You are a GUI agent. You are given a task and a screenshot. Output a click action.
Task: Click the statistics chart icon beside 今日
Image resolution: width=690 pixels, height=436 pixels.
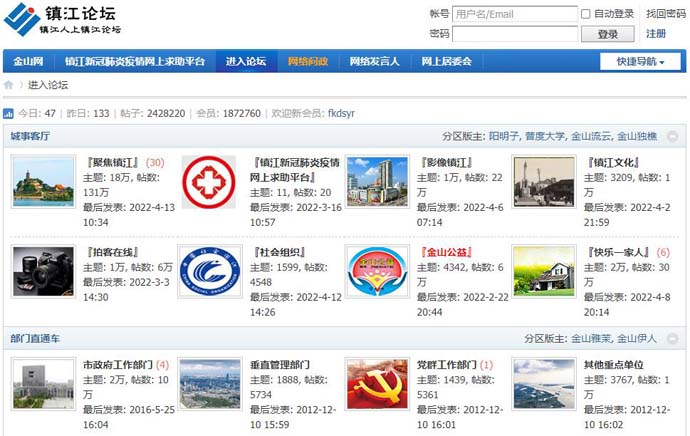[8, 114]
